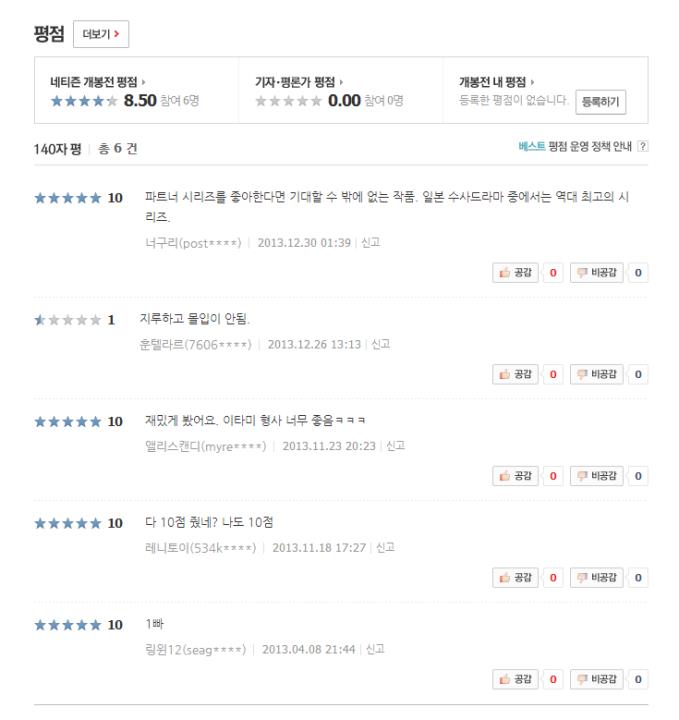The height and width of the screenshot is (720, 679).
Task: Click 더보기 button next to 평점
Action: coord(103,35)
